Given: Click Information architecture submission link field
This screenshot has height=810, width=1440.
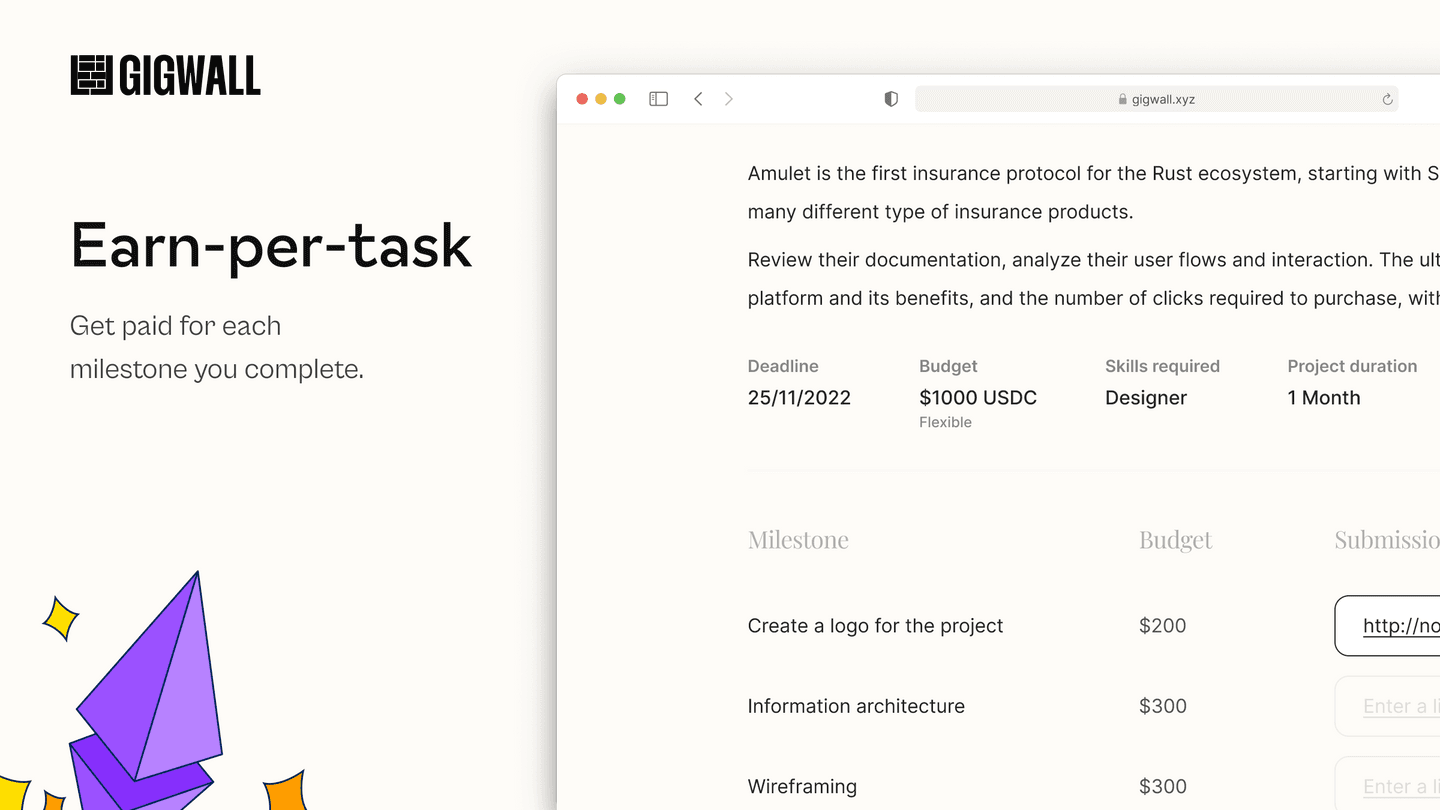Looking at the screenshot, I should point(1387,706).
